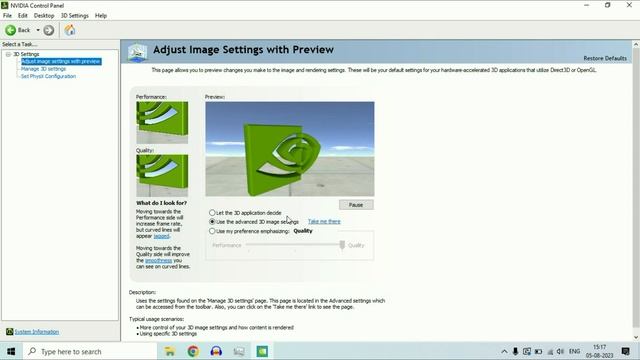Follow the 'Take me there' link

(324, 221)
